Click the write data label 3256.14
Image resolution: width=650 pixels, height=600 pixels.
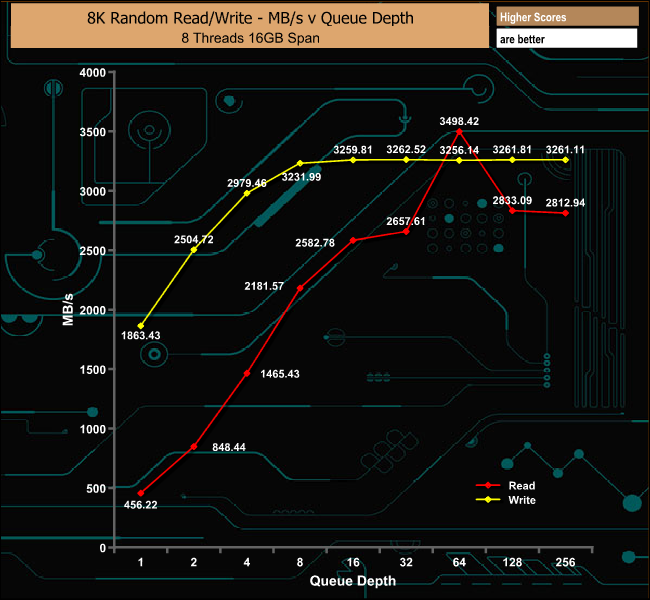[459, 150]
